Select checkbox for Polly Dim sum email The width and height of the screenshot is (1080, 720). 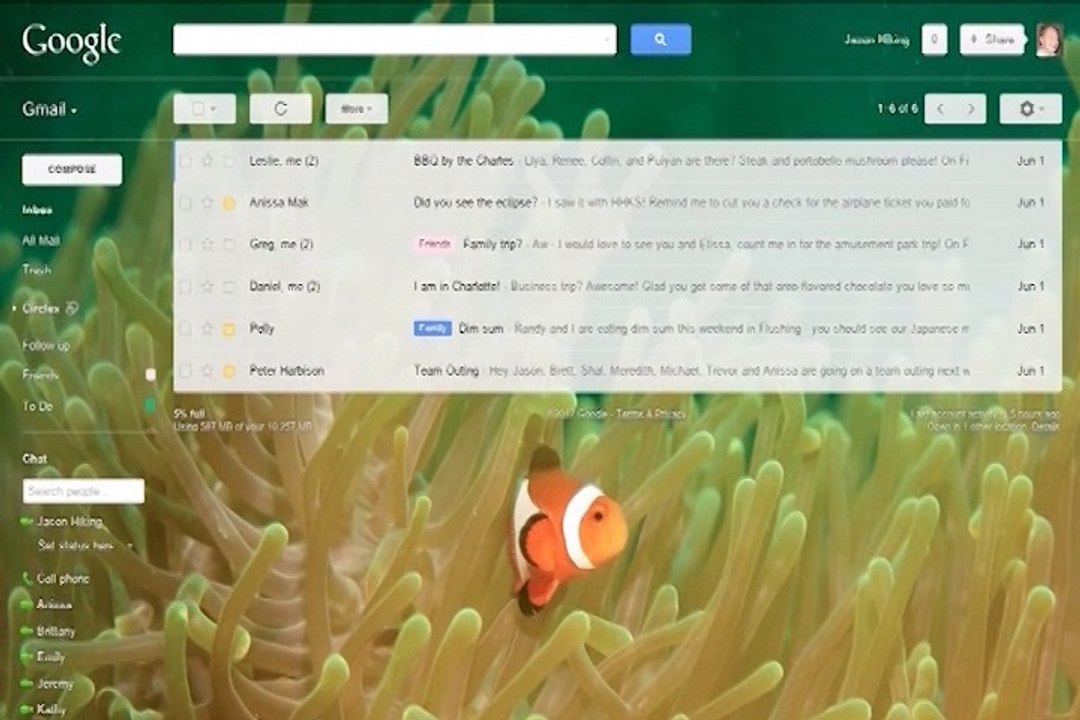185,329
